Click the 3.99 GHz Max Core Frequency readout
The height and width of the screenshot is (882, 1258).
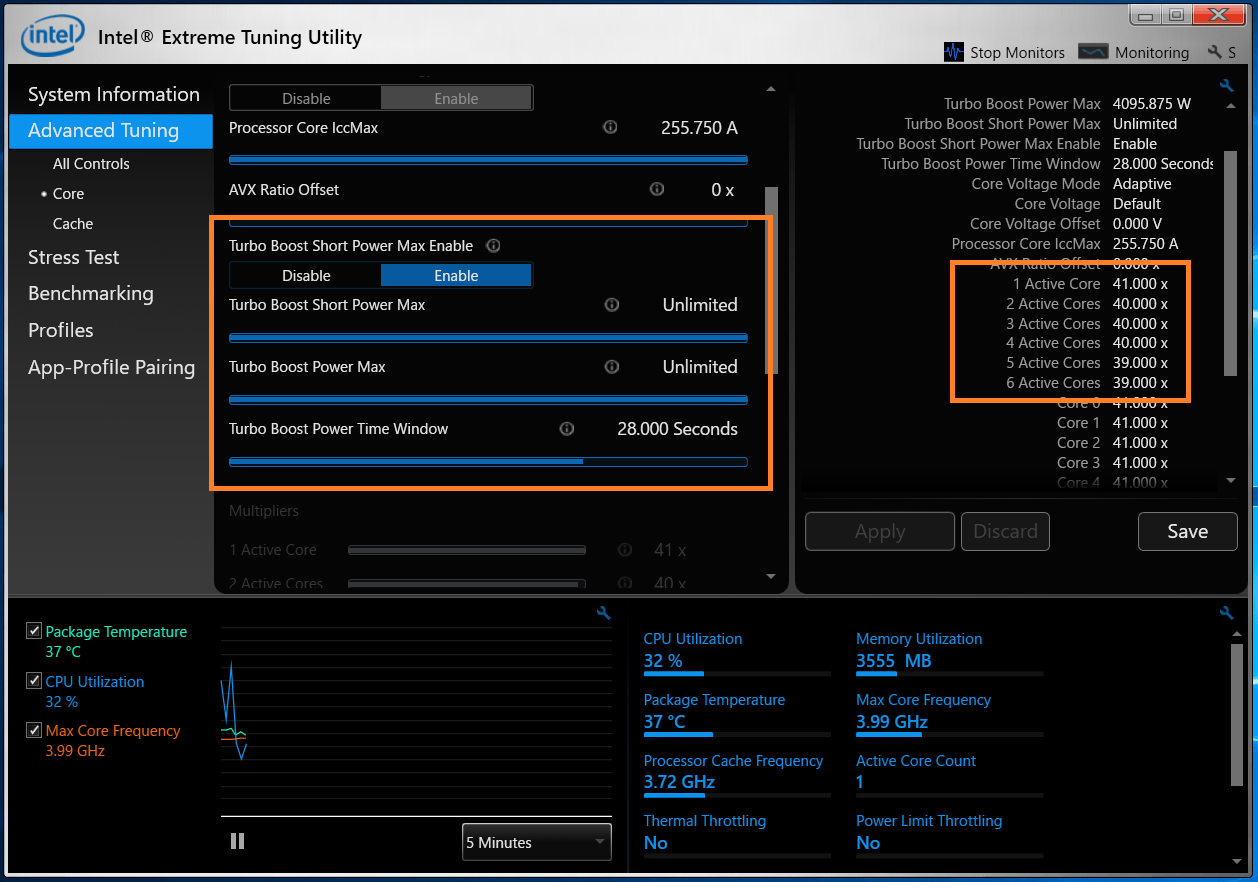(x=892, y=721)
